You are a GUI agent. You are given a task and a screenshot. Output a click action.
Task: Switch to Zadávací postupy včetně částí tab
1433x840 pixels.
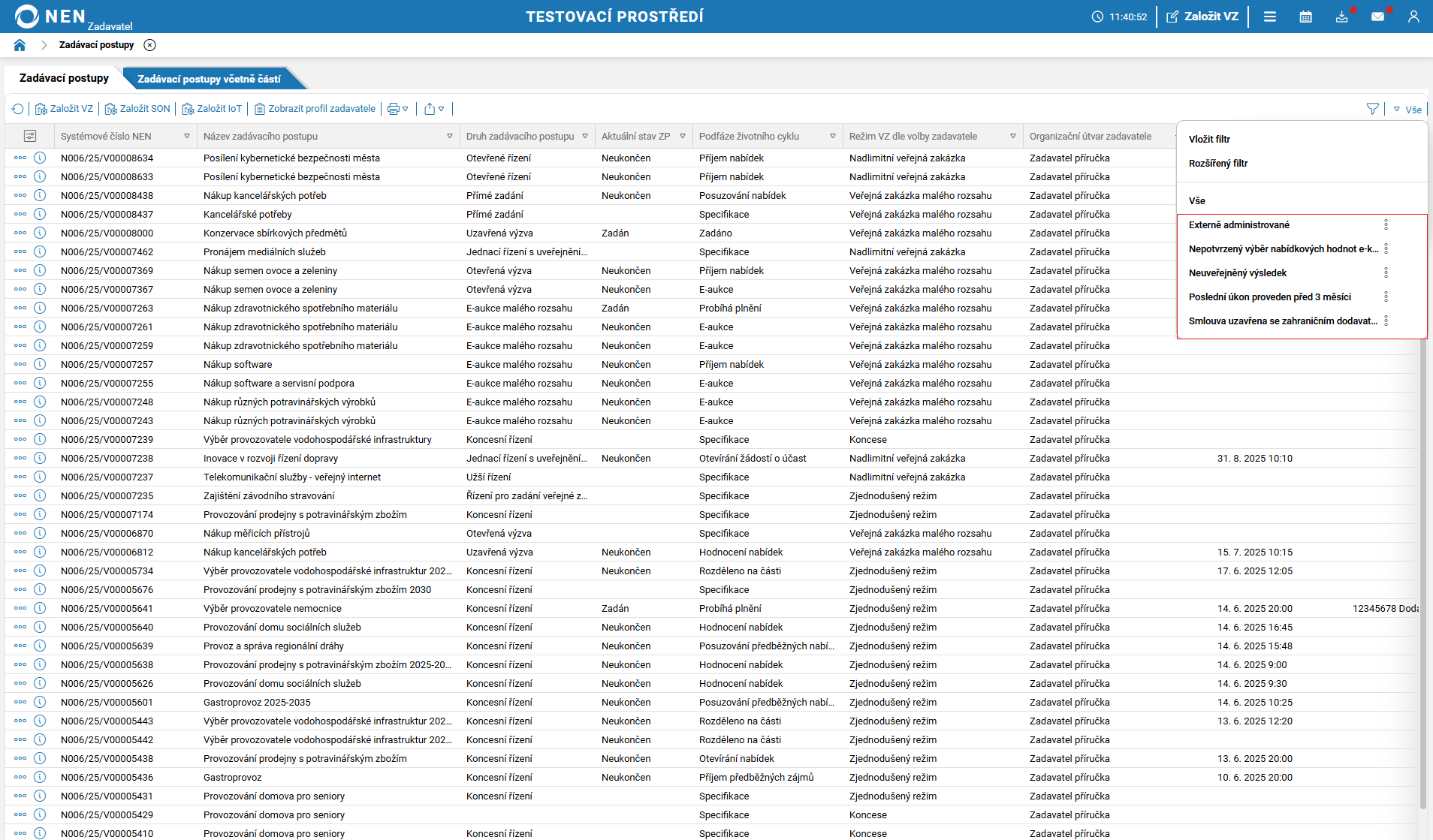click(x=210, y=79)
